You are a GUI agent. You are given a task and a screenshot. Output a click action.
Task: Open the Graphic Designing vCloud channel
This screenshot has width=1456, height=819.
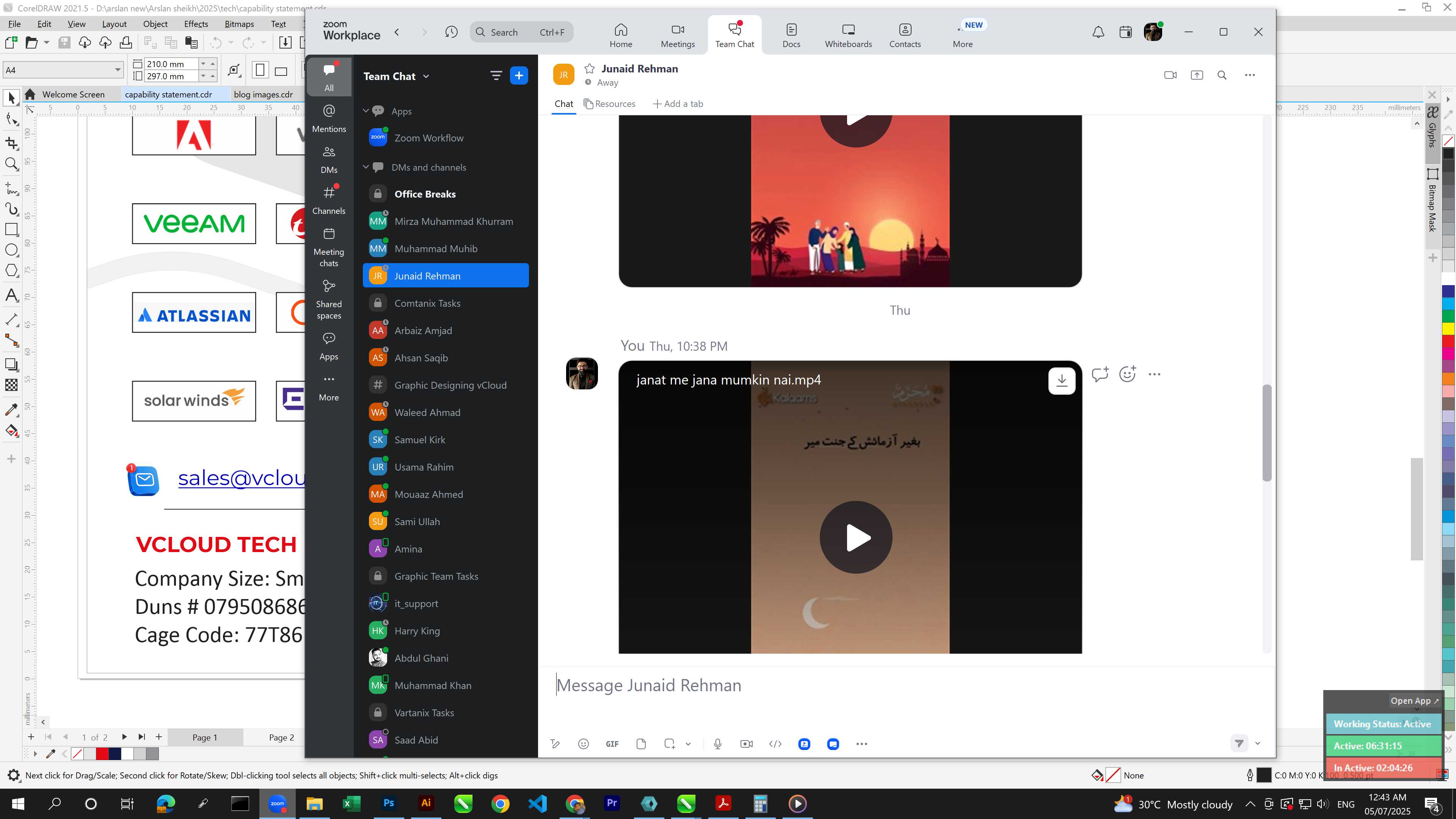click(446, 386)
